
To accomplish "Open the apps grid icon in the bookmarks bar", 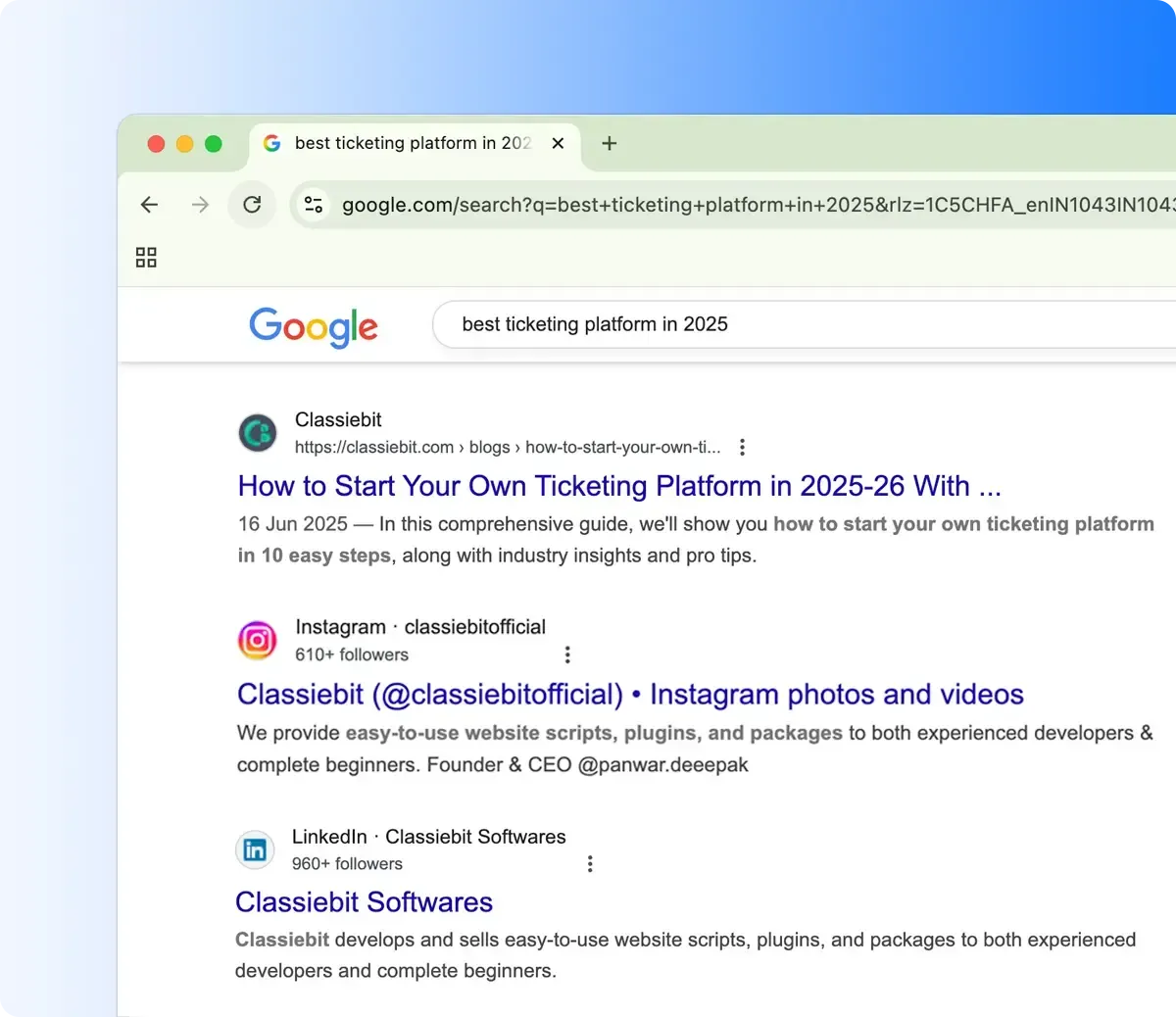I will pyautogui.click(x=146, y=258).
